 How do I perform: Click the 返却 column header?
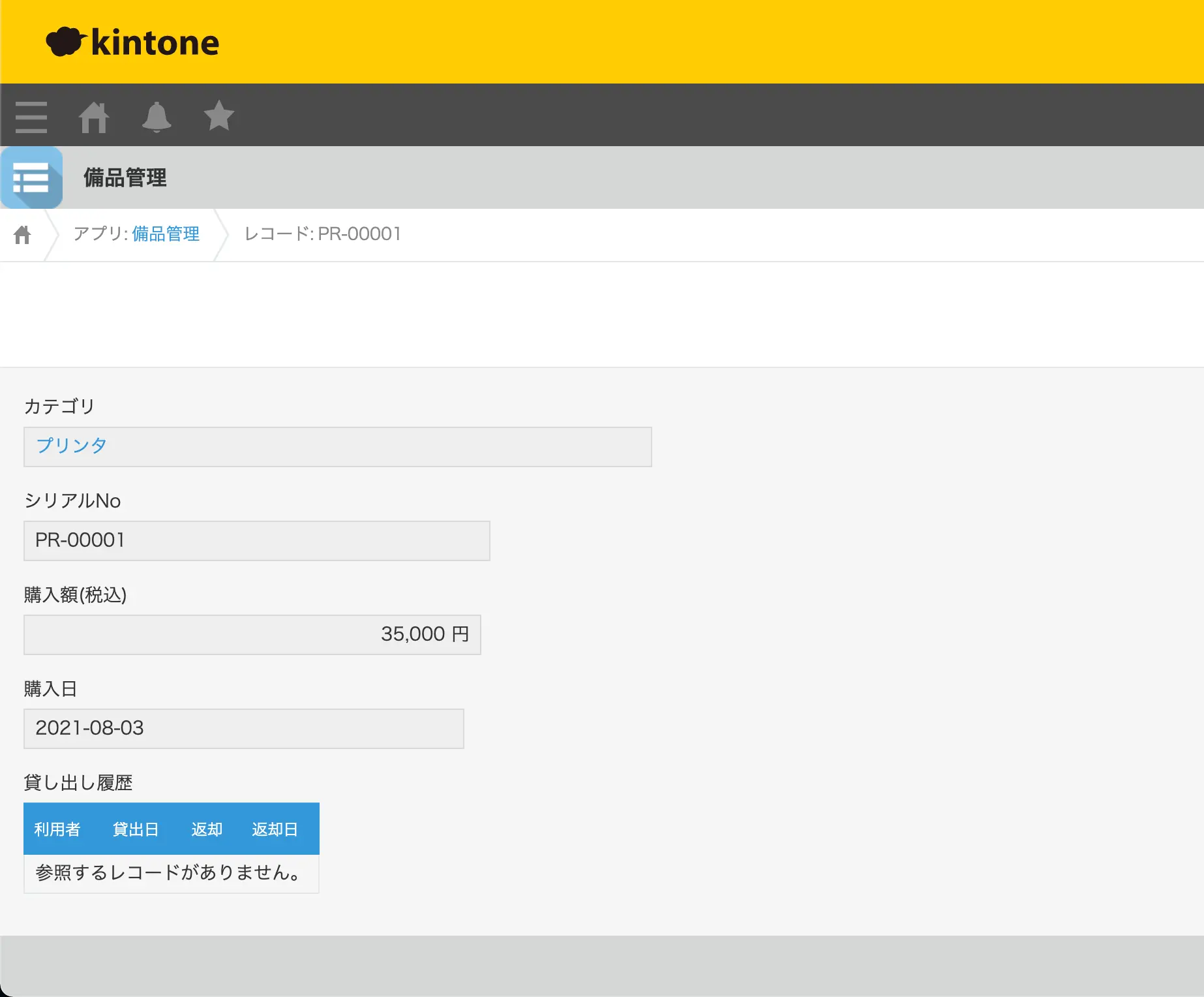(207, 829)
